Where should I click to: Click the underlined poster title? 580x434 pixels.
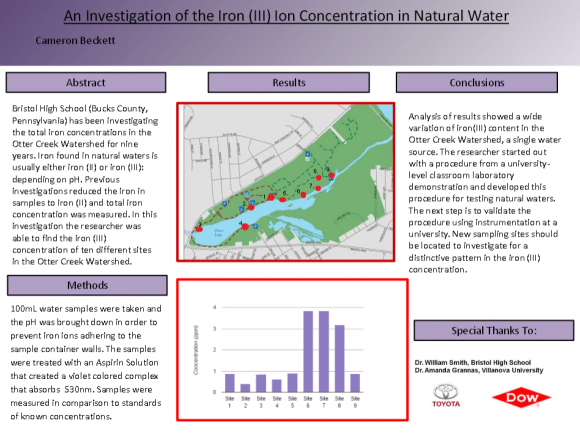tap(286, 16)
